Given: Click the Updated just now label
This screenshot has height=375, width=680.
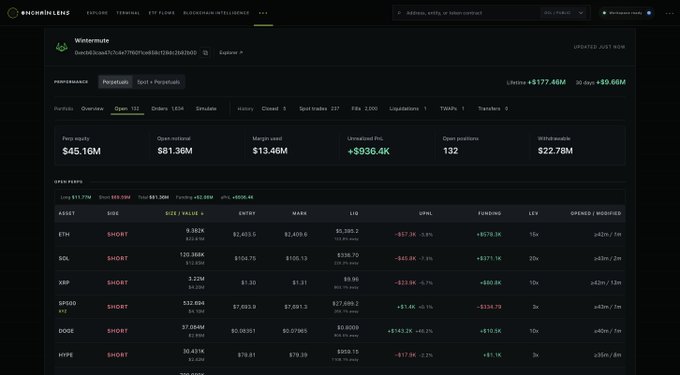Looking at the screenshot, I should click(599, 47).
